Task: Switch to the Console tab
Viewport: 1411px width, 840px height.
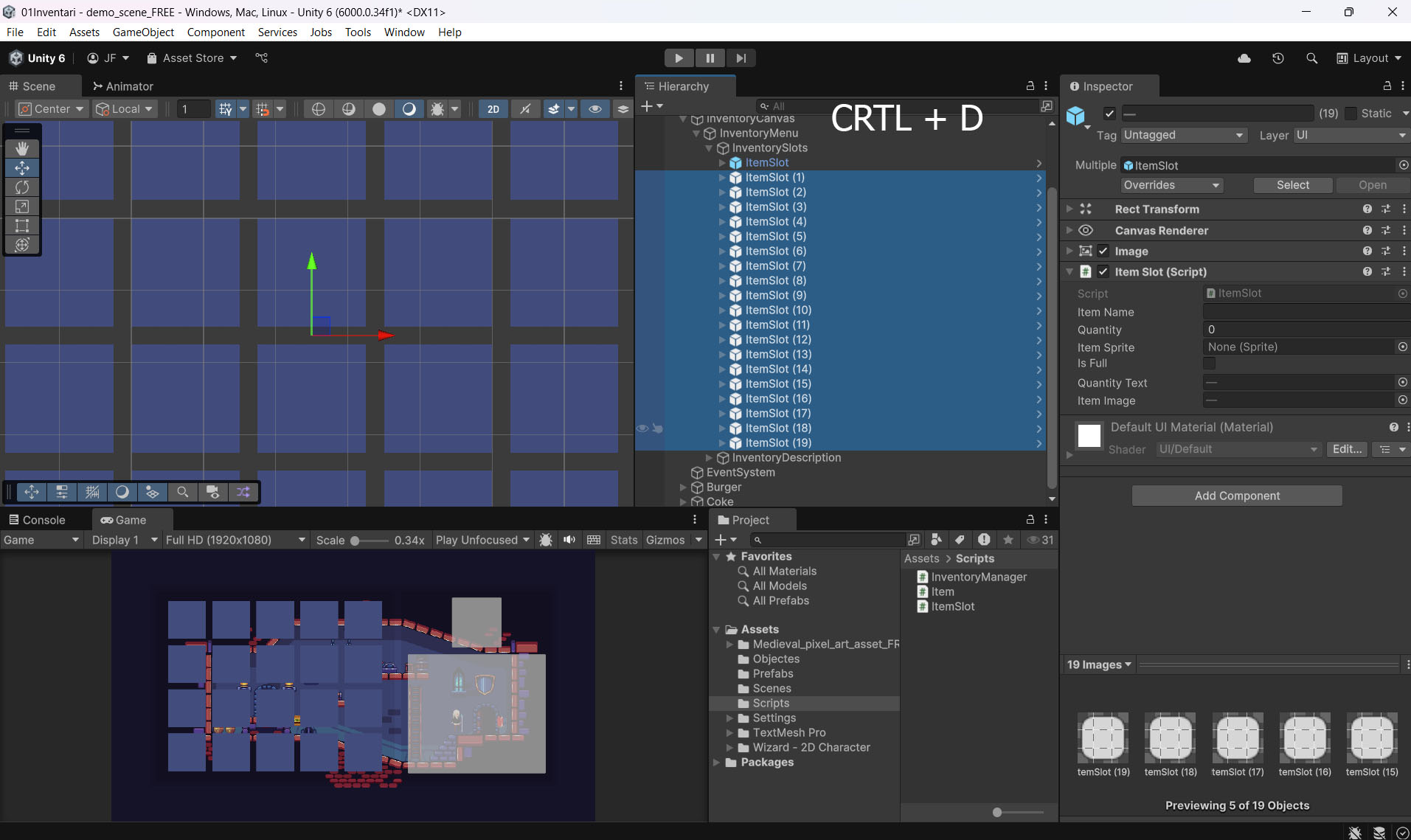Action: [x=37, y=520]
